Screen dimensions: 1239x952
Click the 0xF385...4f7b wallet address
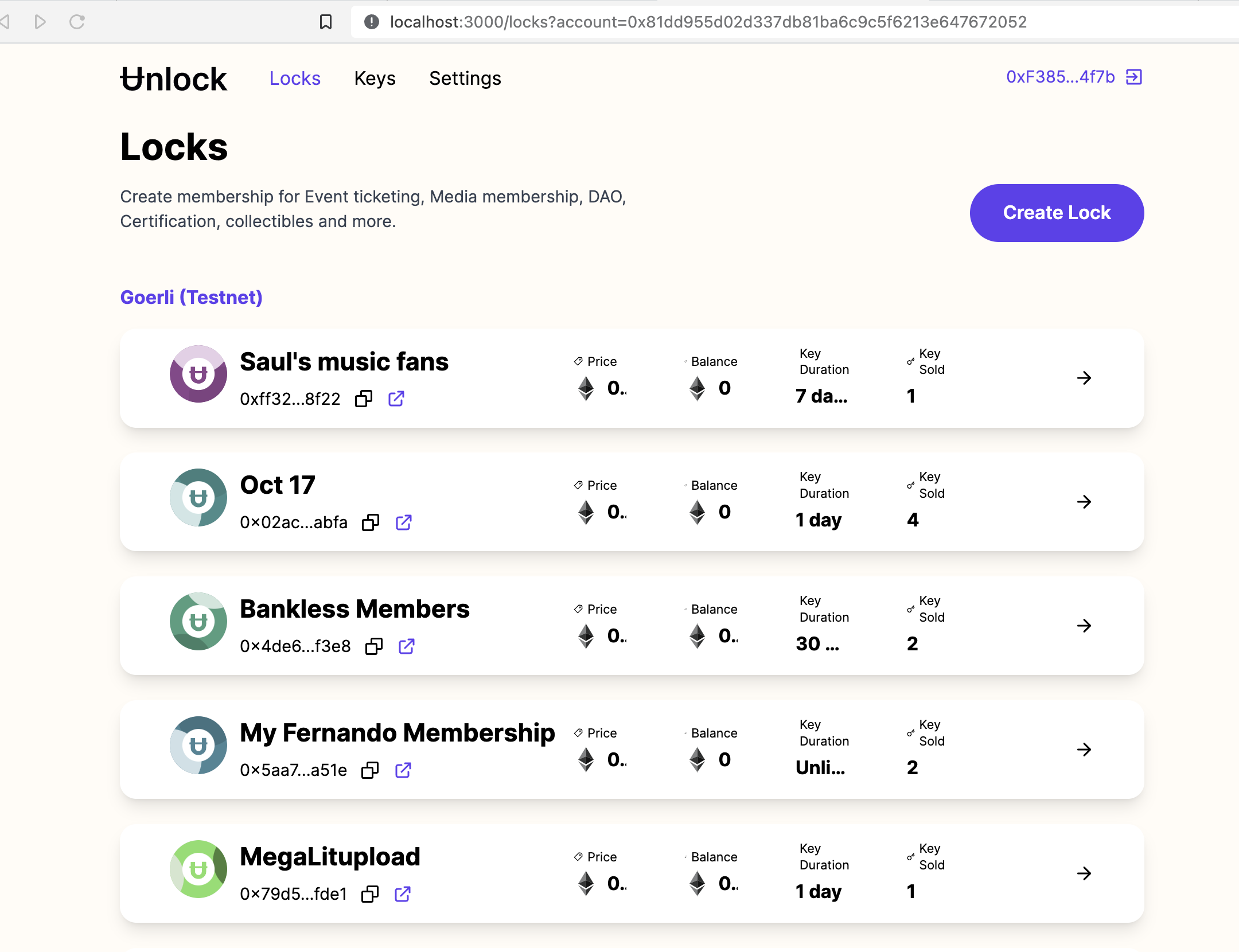click(1060, 77)
